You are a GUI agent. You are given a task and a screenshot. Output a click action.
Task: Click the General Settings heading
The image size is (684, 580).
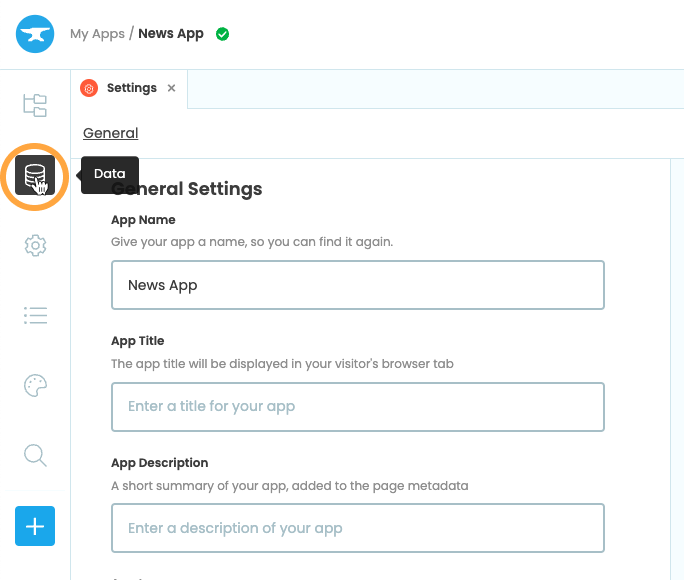click(187, 189)
